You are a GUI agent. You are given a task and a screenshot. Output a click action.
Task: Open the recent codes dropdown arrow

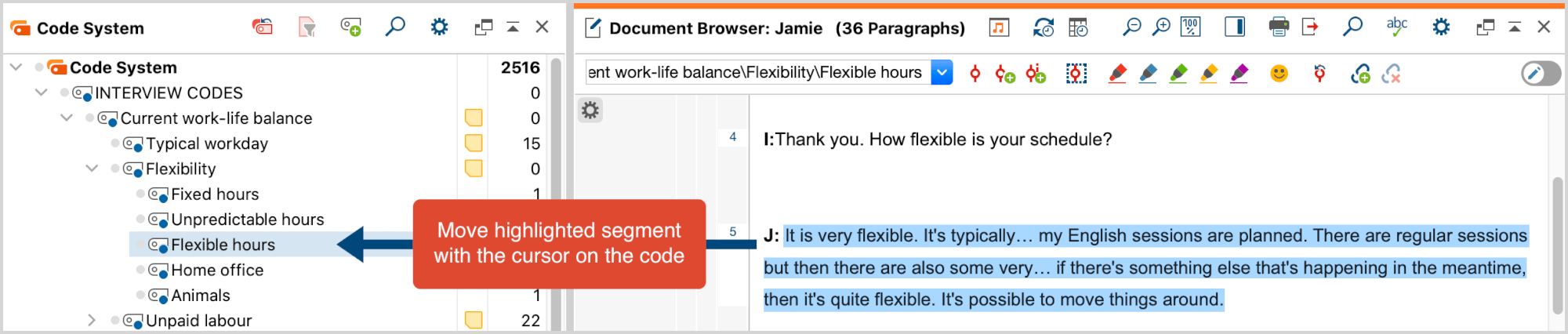942,73
